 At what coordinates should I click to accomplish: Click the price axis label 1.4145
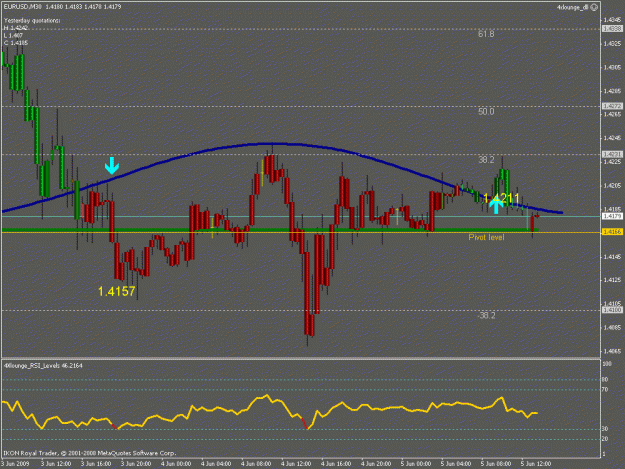click(x=612, y=257)
